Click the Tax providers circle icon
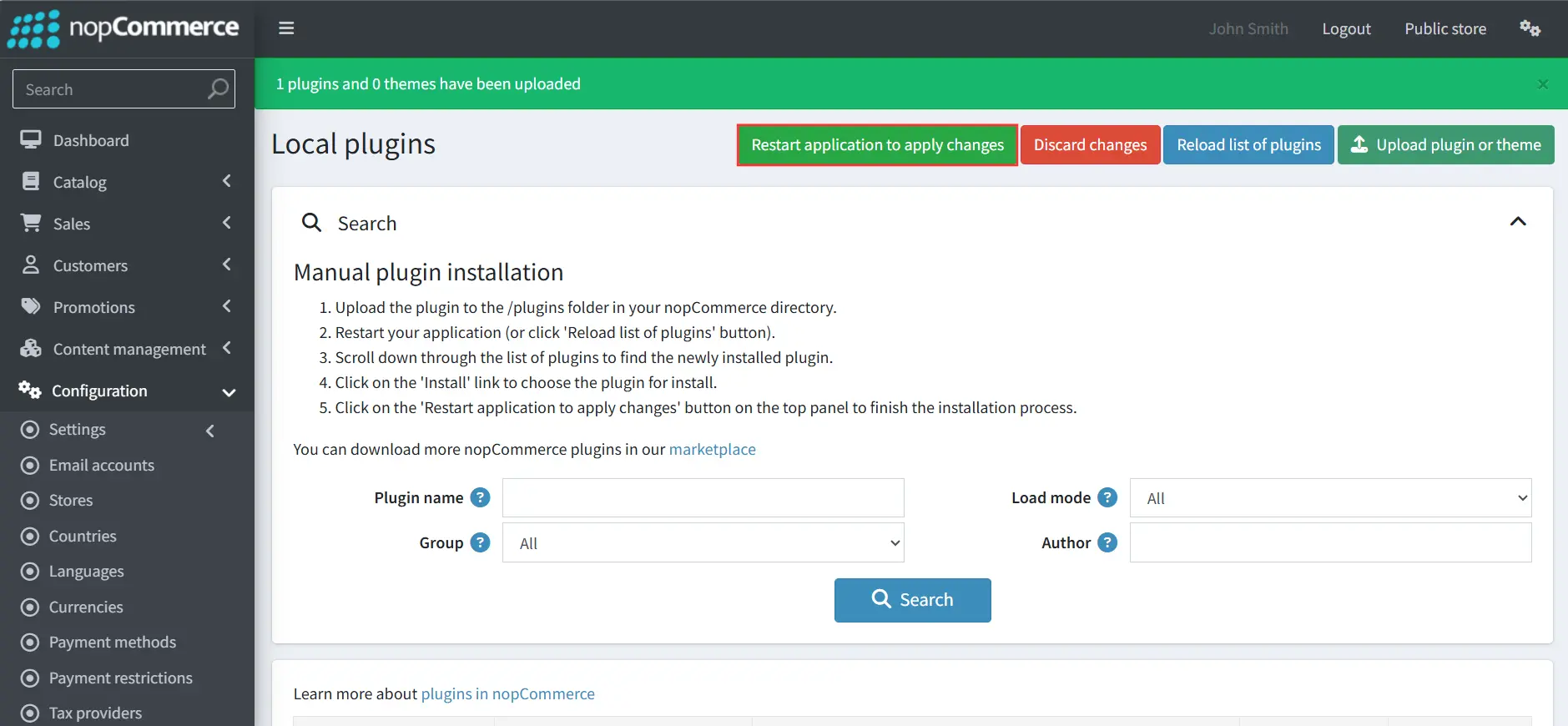This screenshot has width=1568, height=726. [30, 713]
